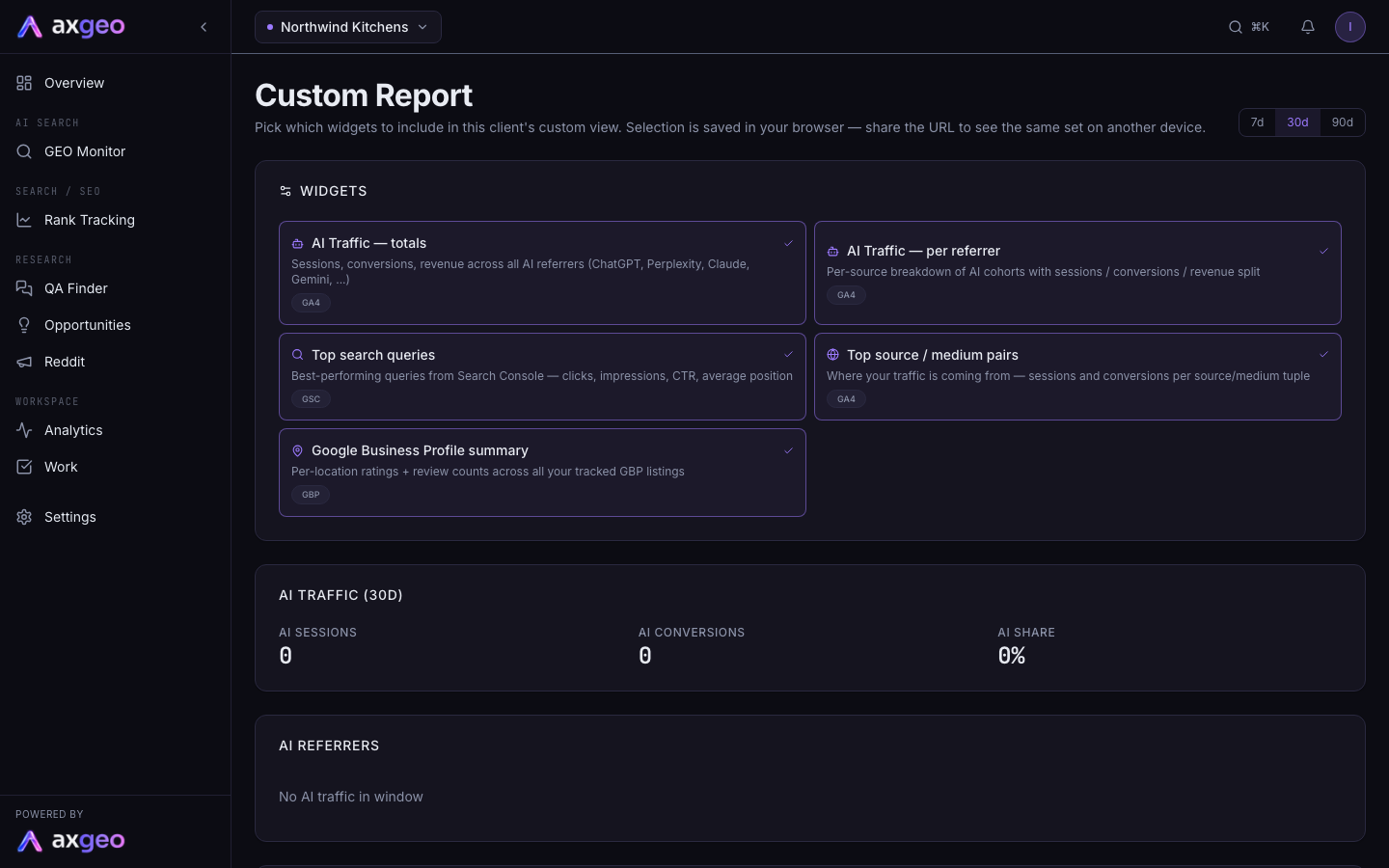Click the Rank Tracking chart icon

pyautogui.click(x=24, y=220)
